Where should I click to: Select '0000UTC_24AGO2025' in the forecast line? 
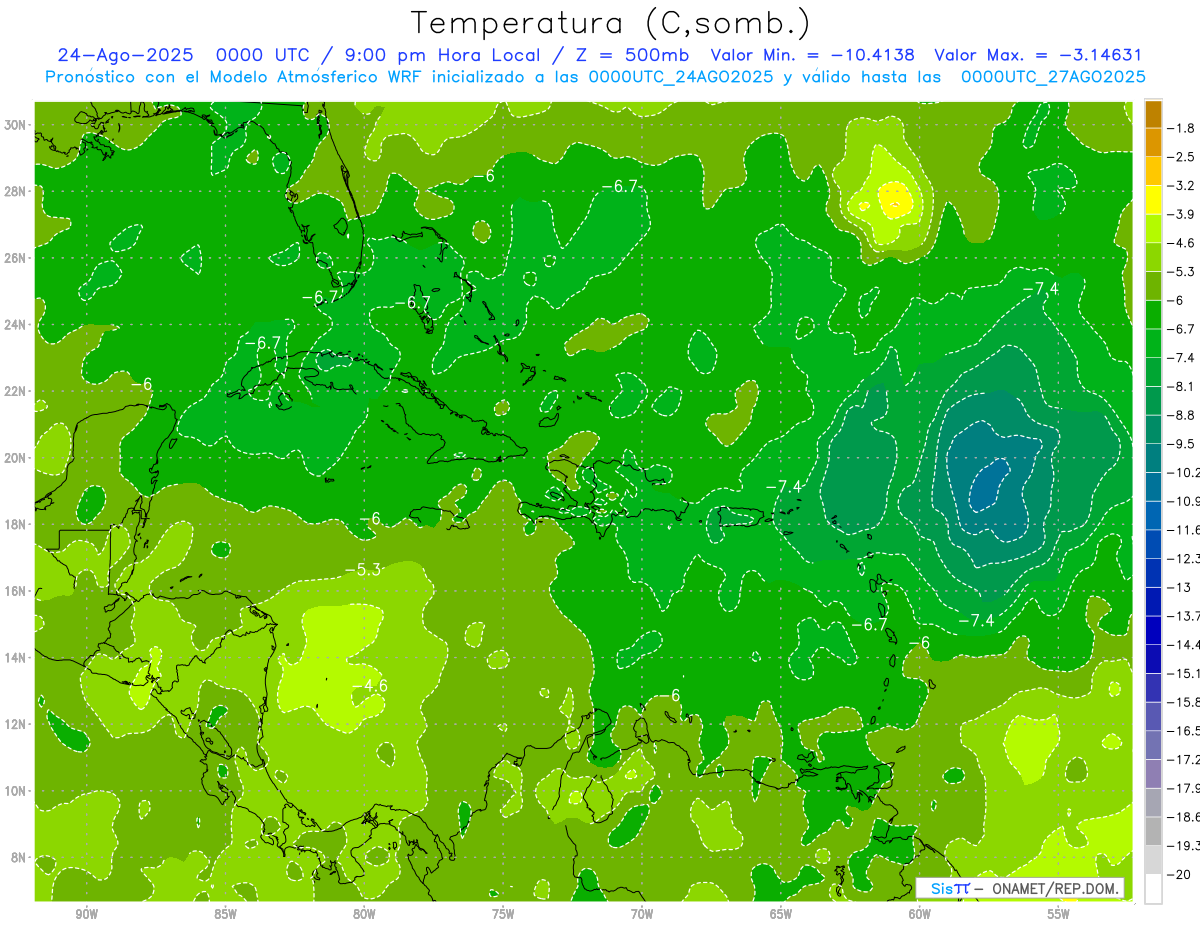pos(681,77)
